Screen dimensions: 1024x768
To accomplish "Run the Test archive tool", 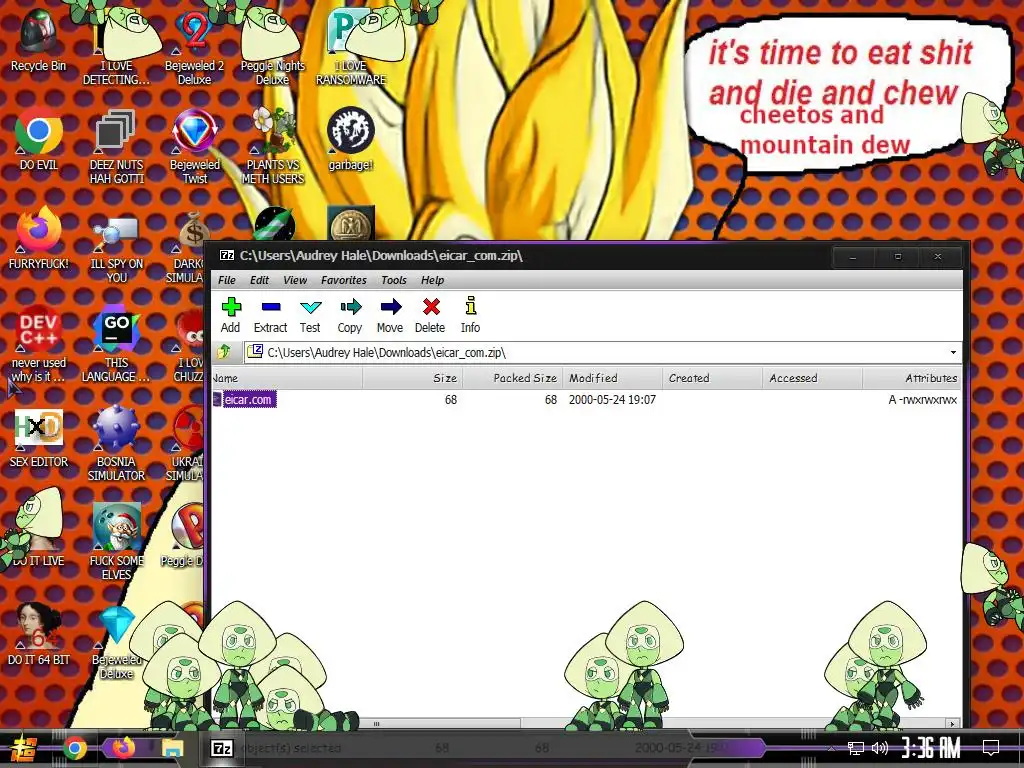I will pos(310,315).
